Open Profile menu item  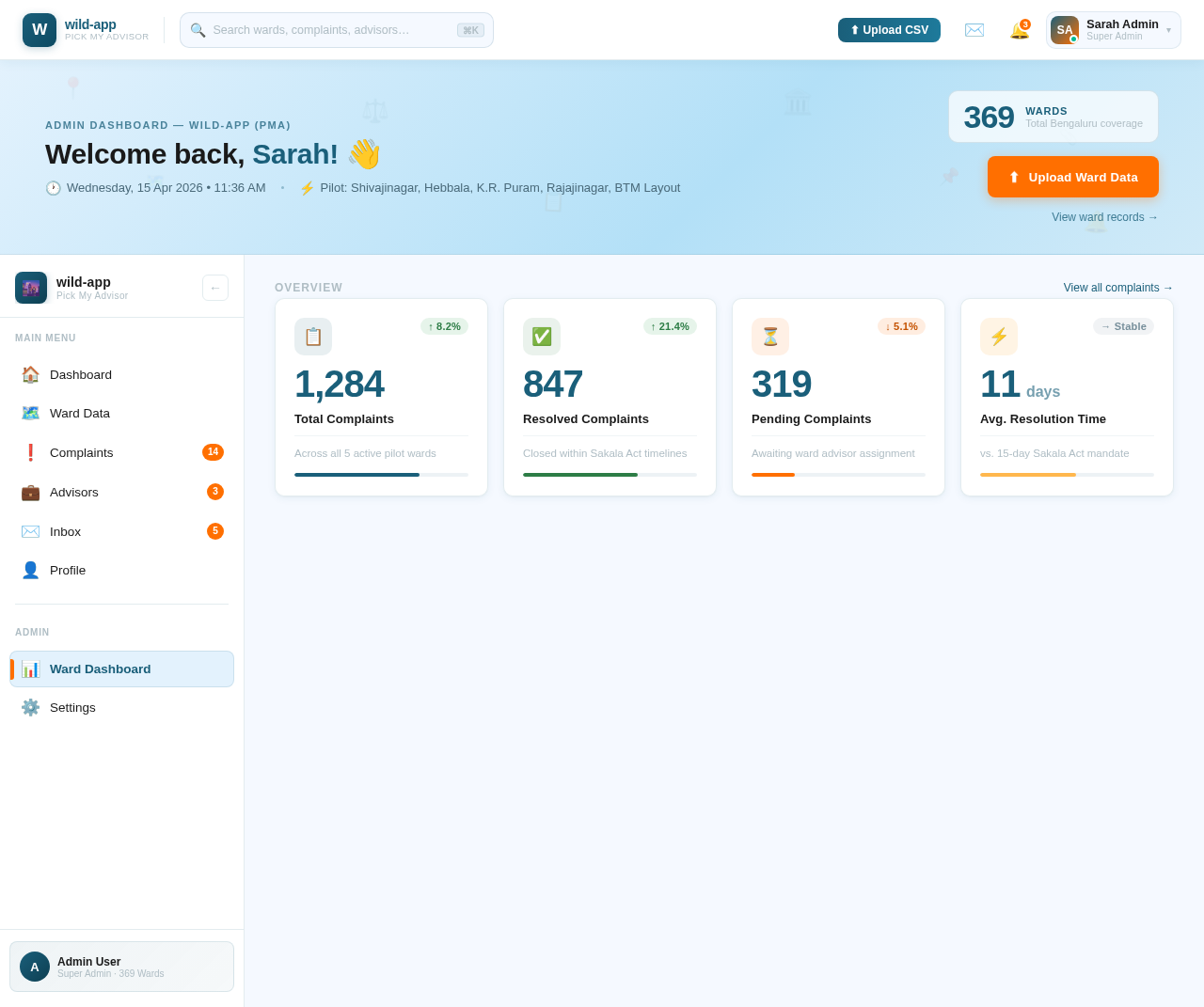(x=122, y=570)
